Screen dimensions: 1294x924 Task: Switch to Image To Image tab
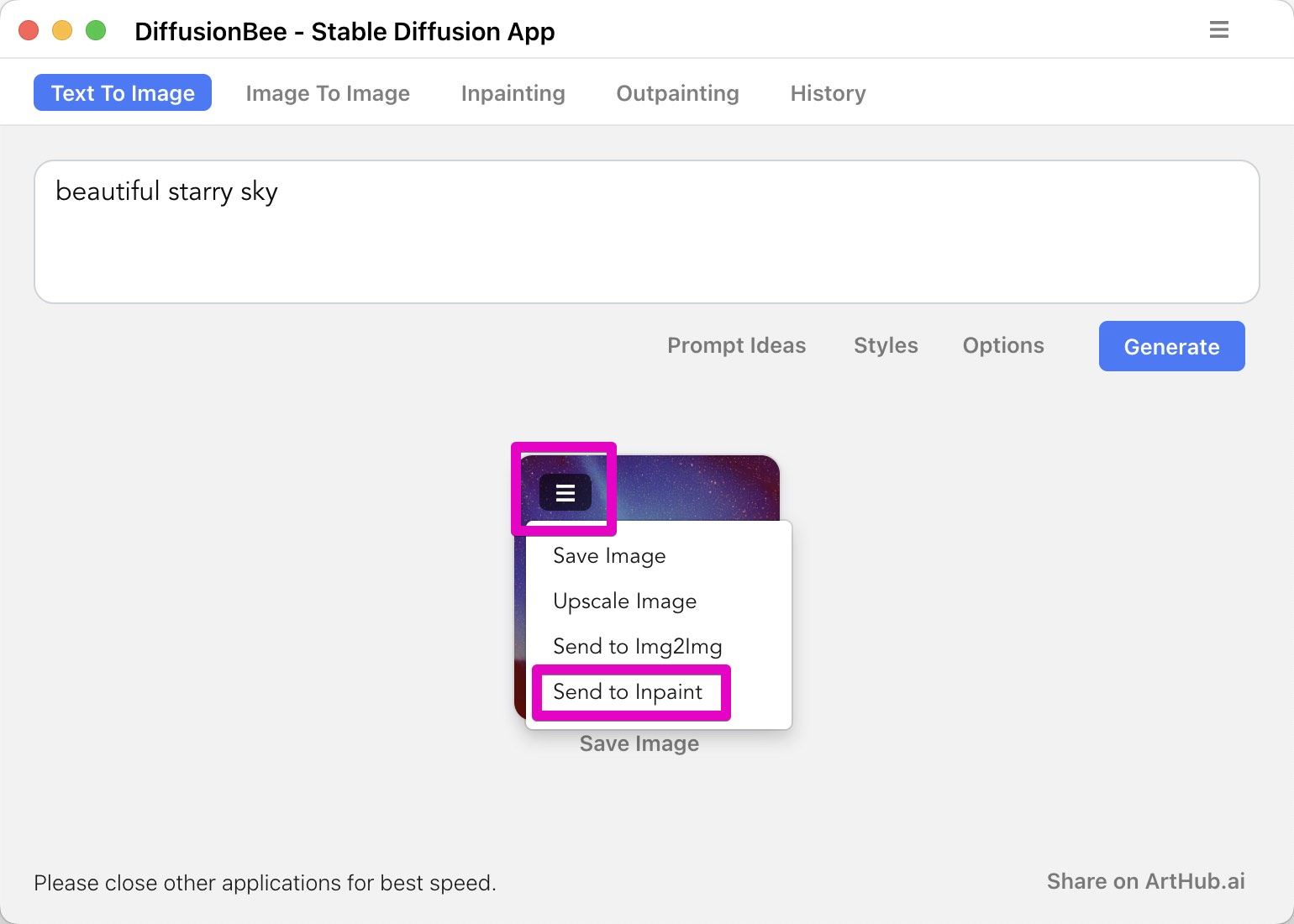[x=328, y=93]
